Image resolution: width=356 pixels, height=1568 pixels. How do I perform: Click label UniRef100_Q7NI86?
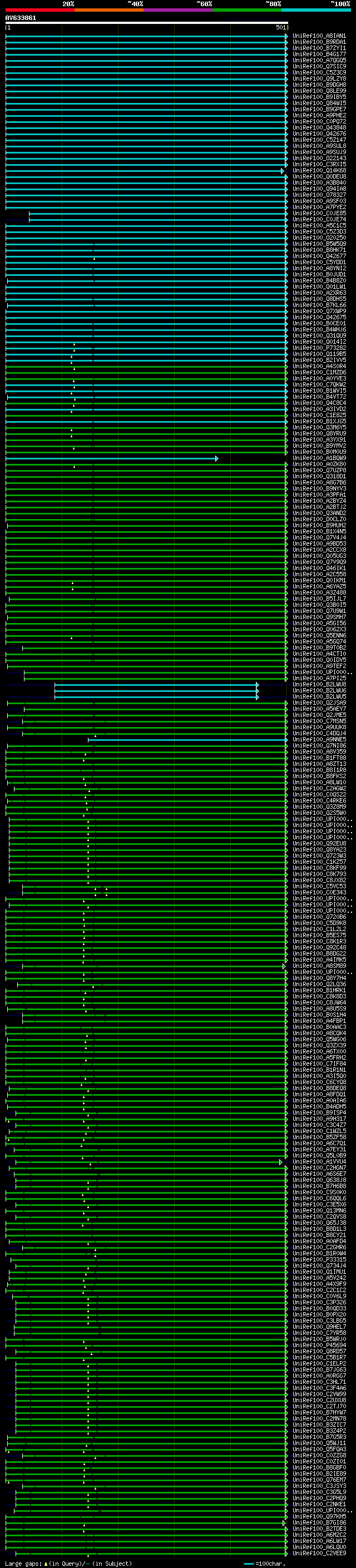coord(319,745)
